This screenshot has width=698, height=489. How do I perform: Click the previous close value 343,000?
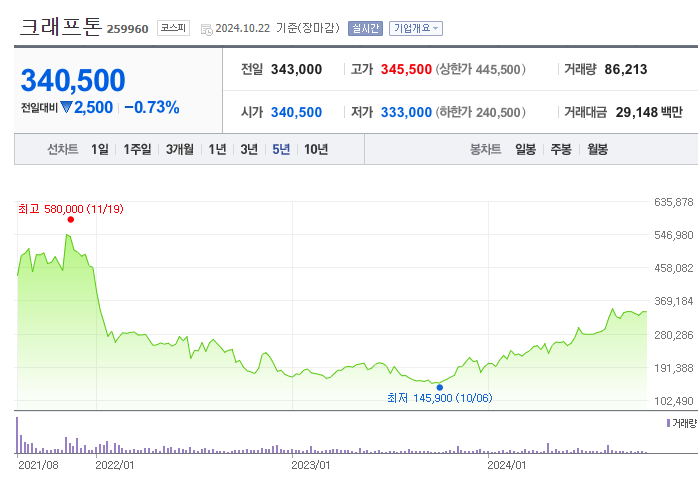pyautogui.click(x=296, y=69)
